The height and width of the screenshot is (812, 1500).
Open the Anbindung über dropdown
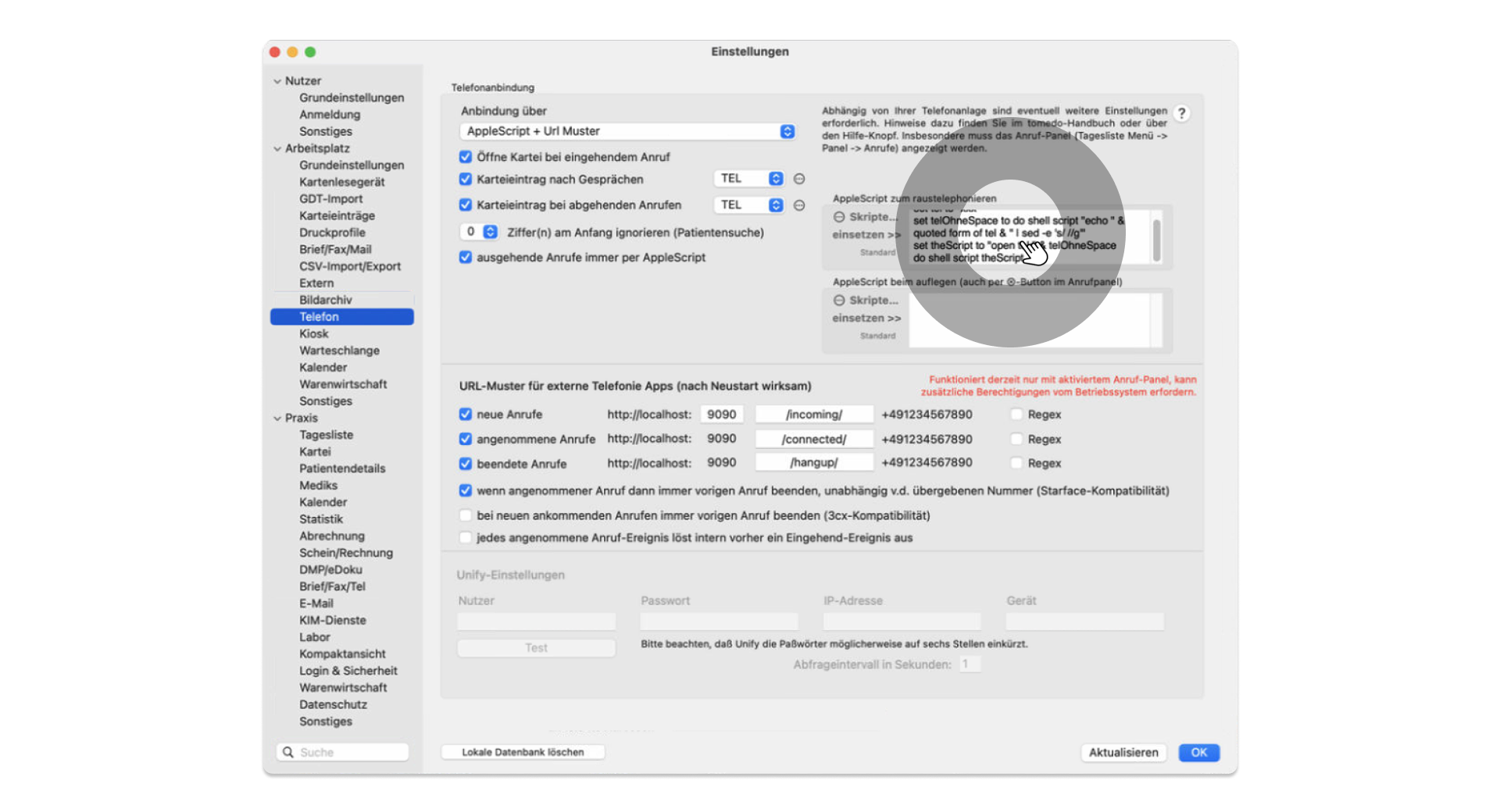click(x=627, y=131)
